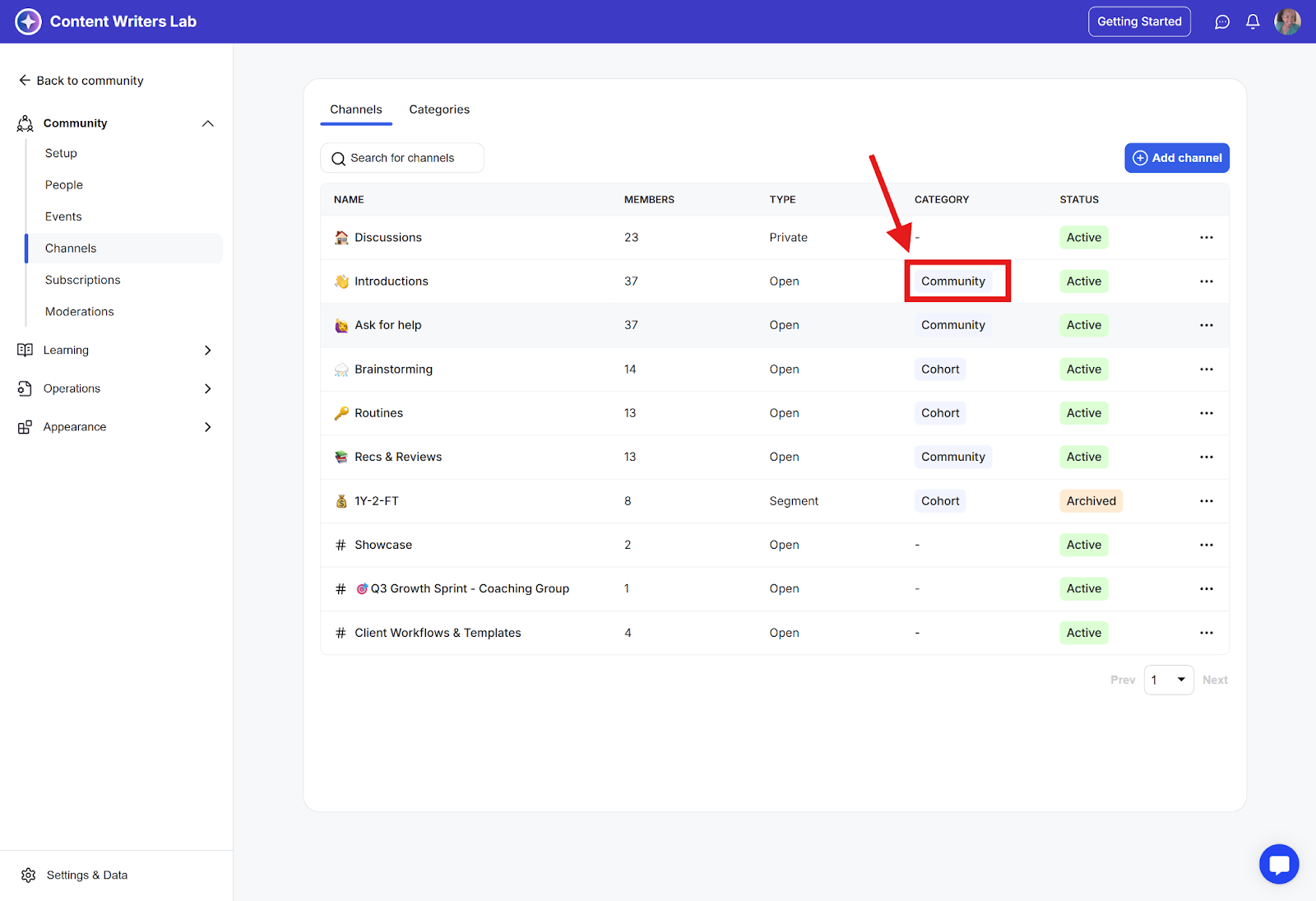Switch to the Categories tab

coord(439,109)
